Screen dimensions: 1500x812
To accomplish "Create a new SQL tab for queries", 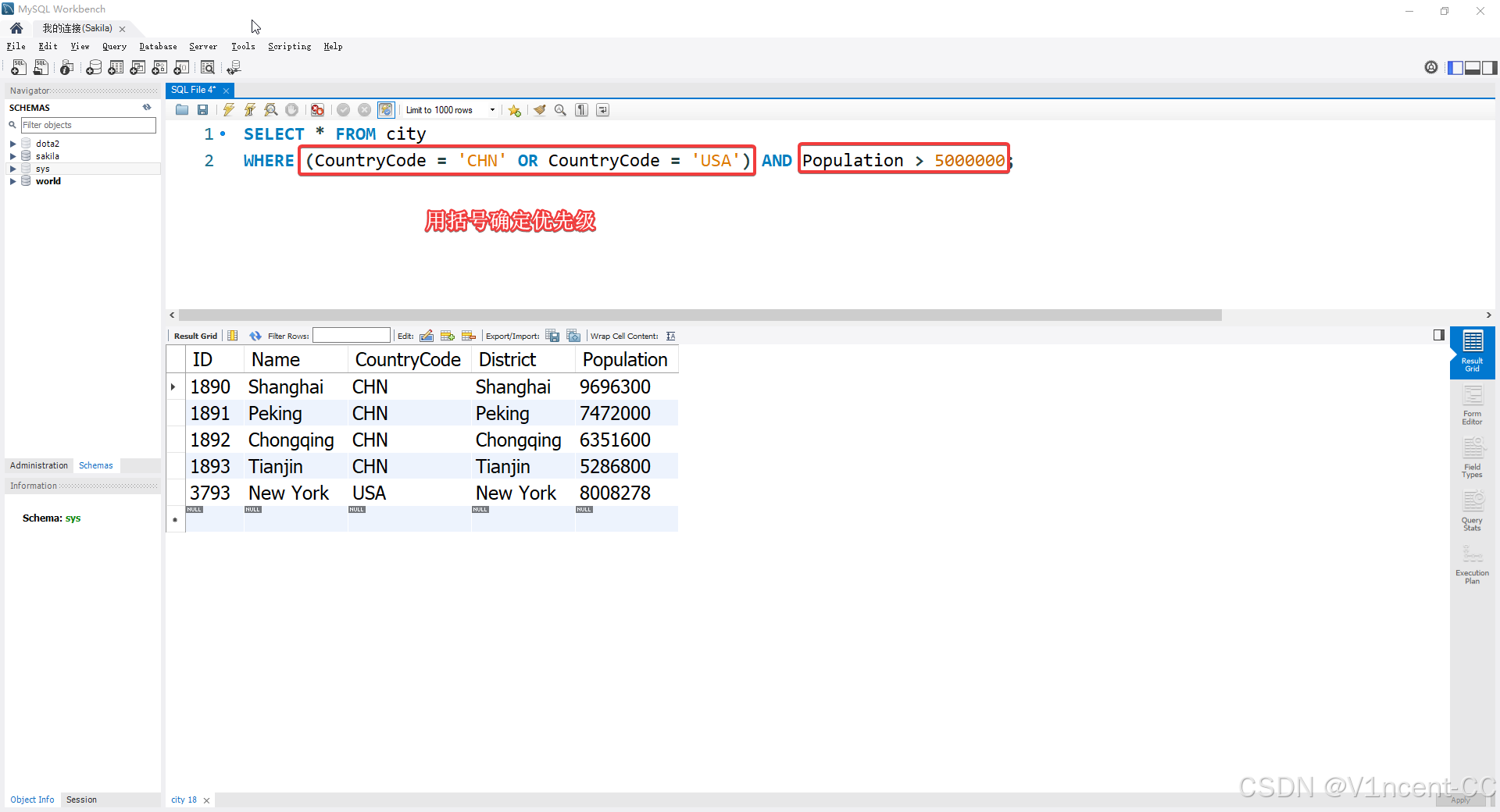I will 19,68.
